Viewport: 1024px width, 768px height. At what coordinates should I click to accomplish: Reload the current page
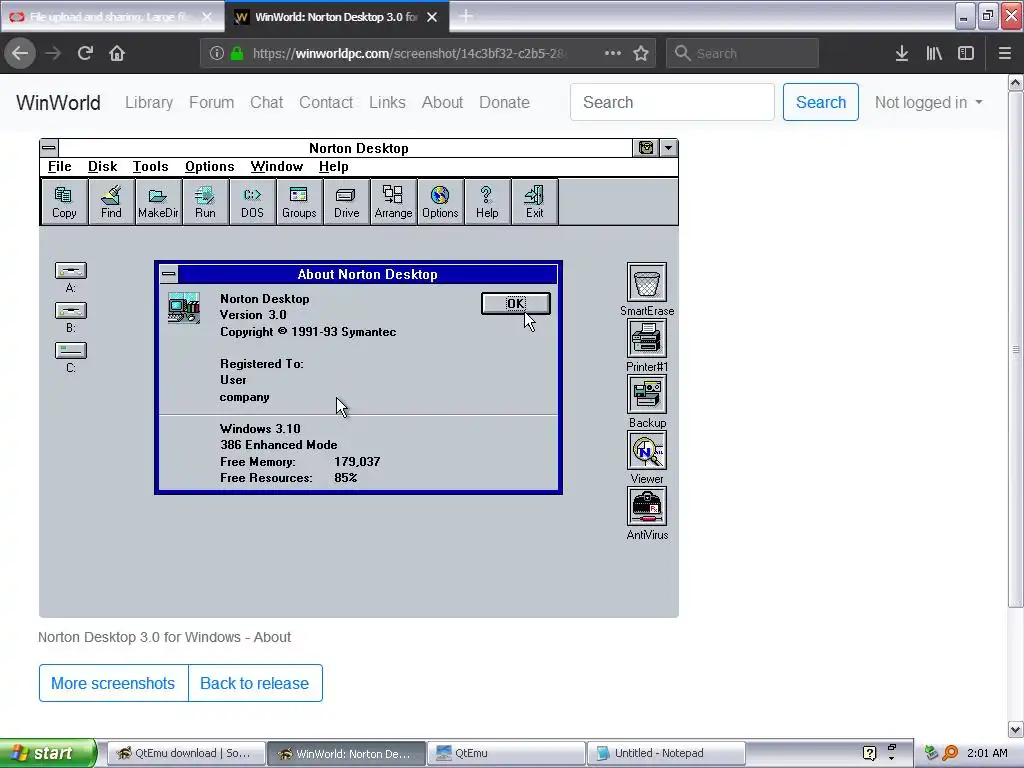(85, 53)
